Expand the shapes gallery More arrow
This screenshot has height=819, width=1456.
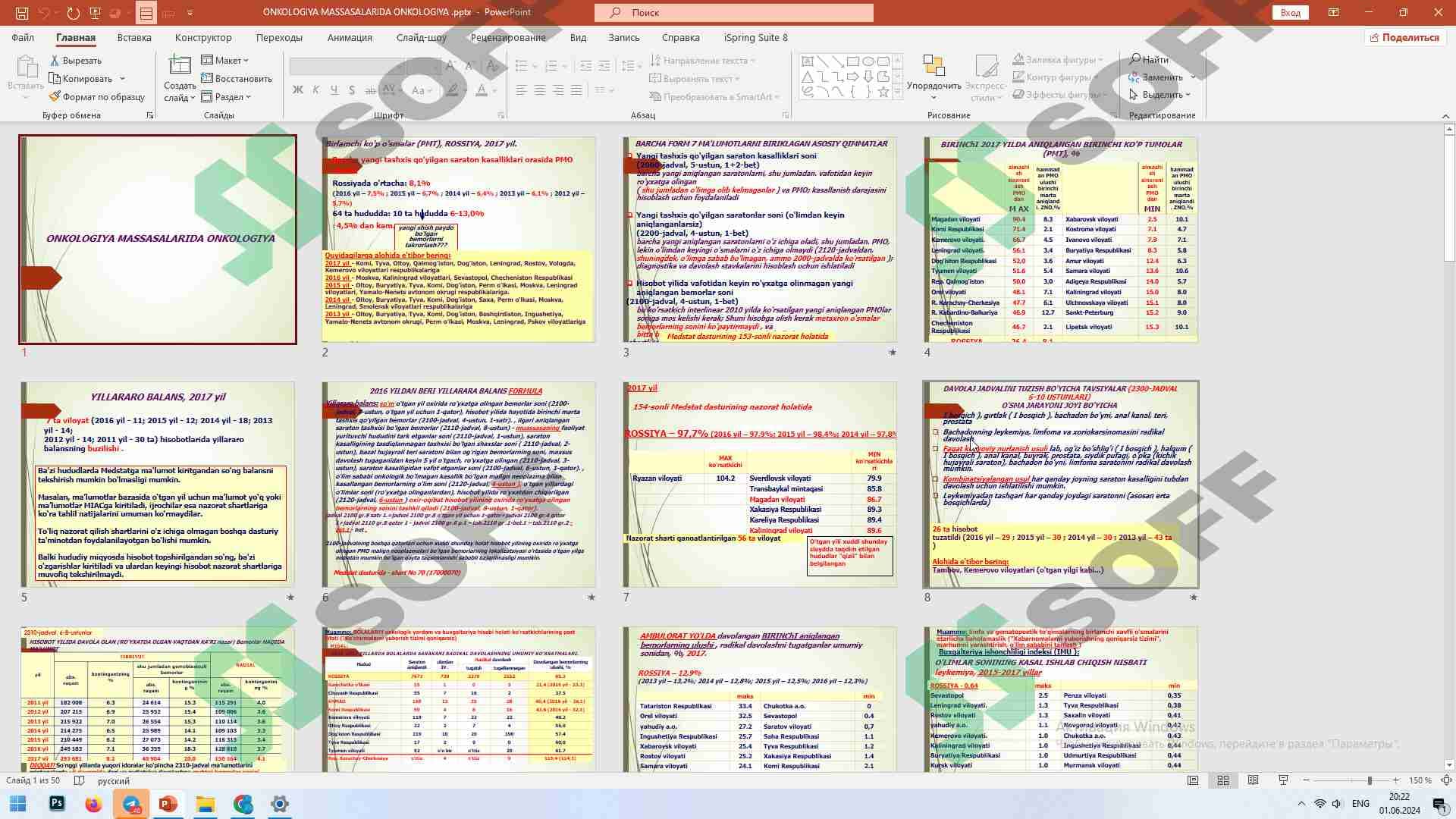[898, 92]
